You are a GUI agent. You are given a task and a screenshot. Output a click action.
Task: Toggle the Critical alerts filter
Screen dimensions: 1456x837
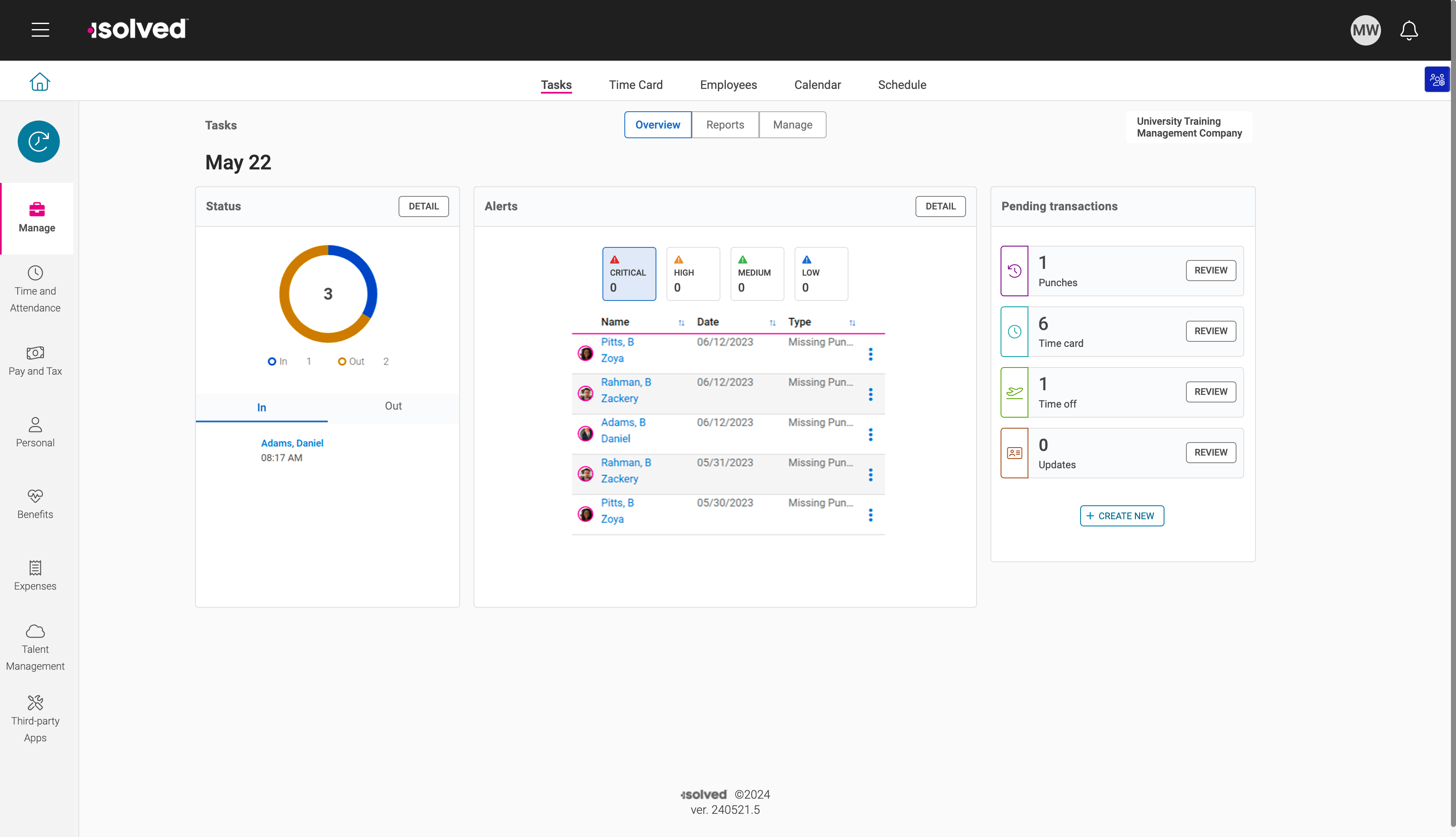click(629, 274)
